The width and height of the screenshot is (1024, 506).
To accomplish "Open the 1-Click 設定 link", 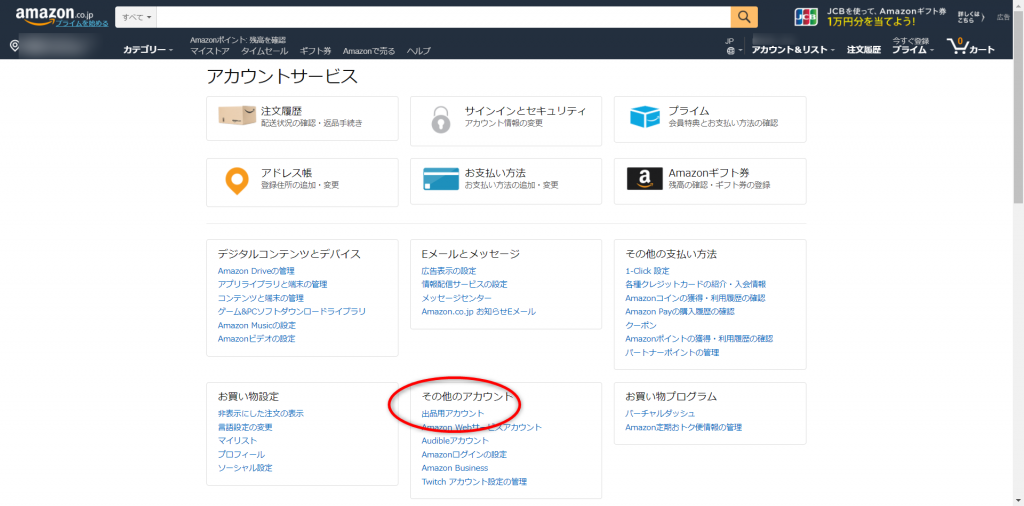I will point(647,271).
